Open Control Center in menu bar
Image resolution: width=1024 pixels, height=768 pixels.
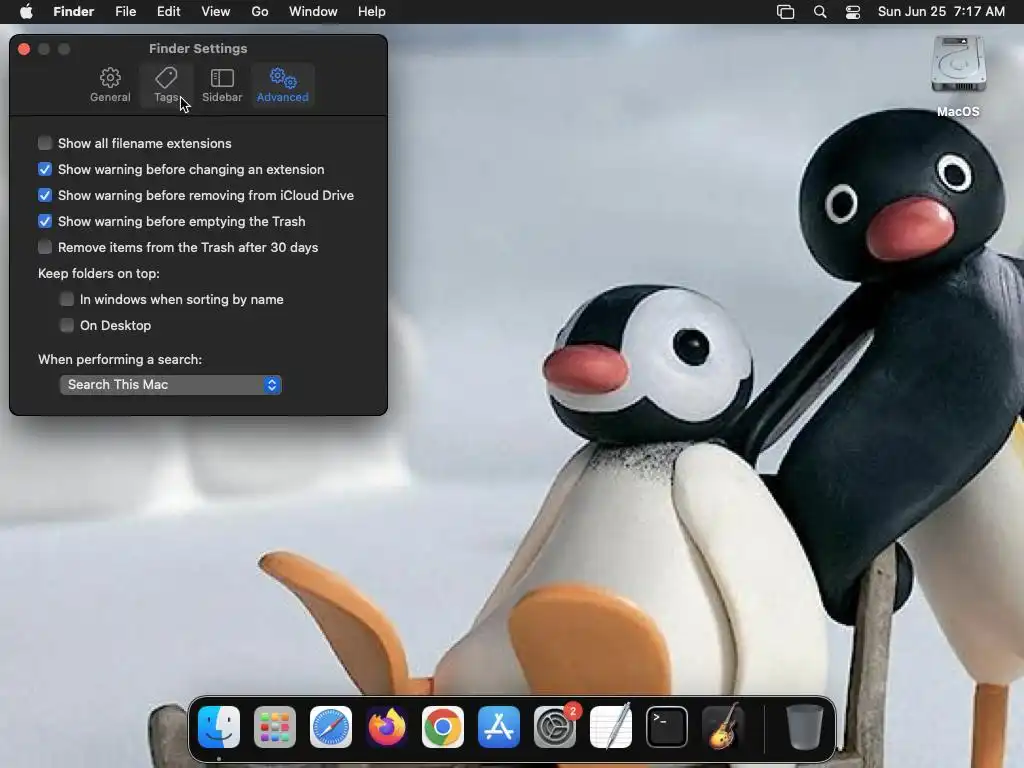(x=853, y=12)
